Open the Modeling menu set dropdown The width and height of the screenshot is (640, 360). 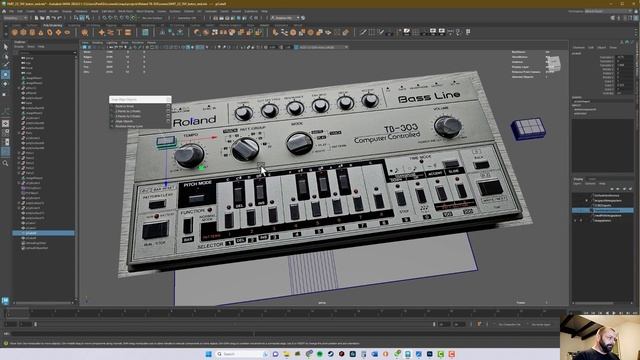(x=16, y=18)
